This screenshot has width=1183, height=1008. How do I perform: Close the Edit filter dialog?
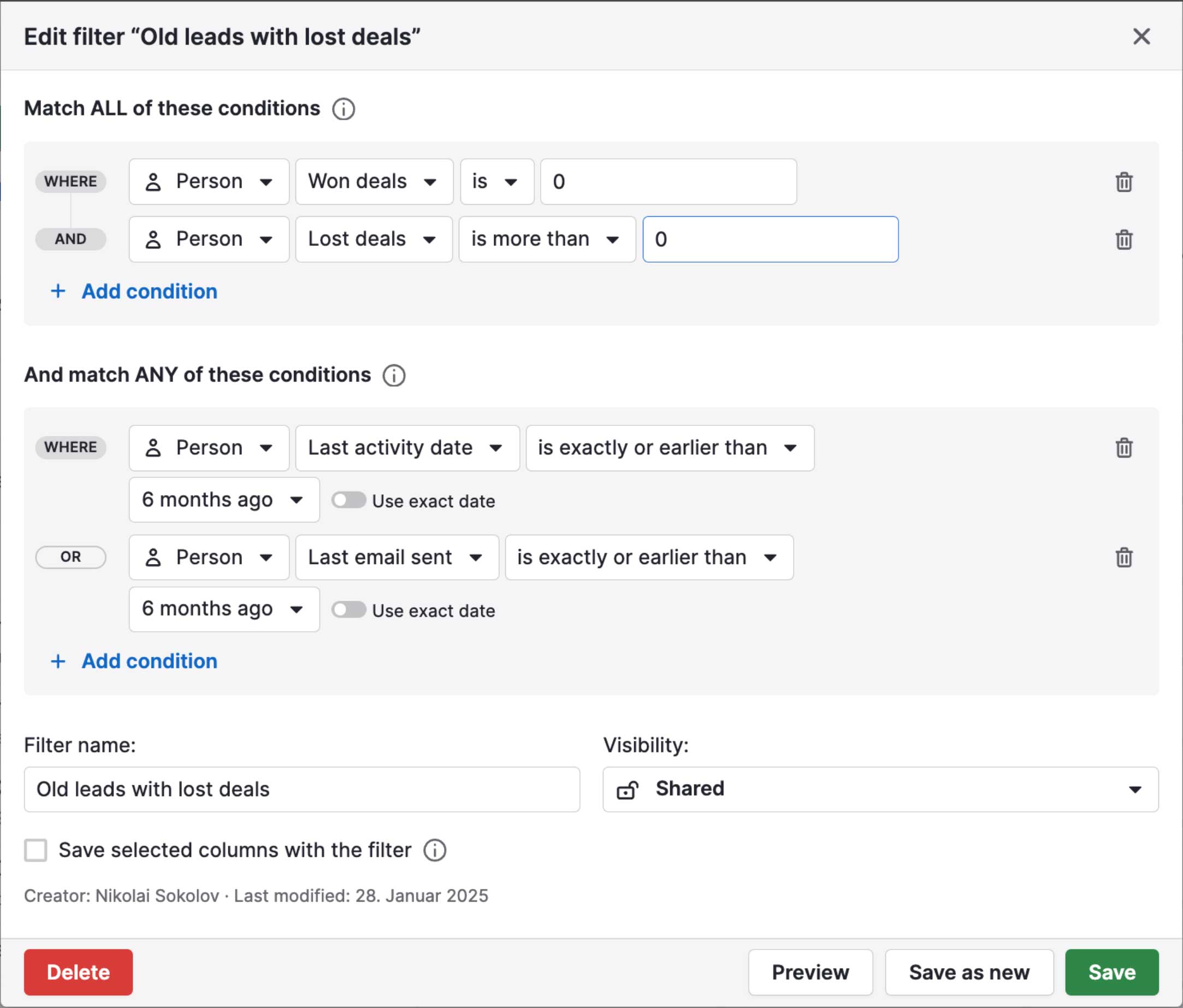1141,37
